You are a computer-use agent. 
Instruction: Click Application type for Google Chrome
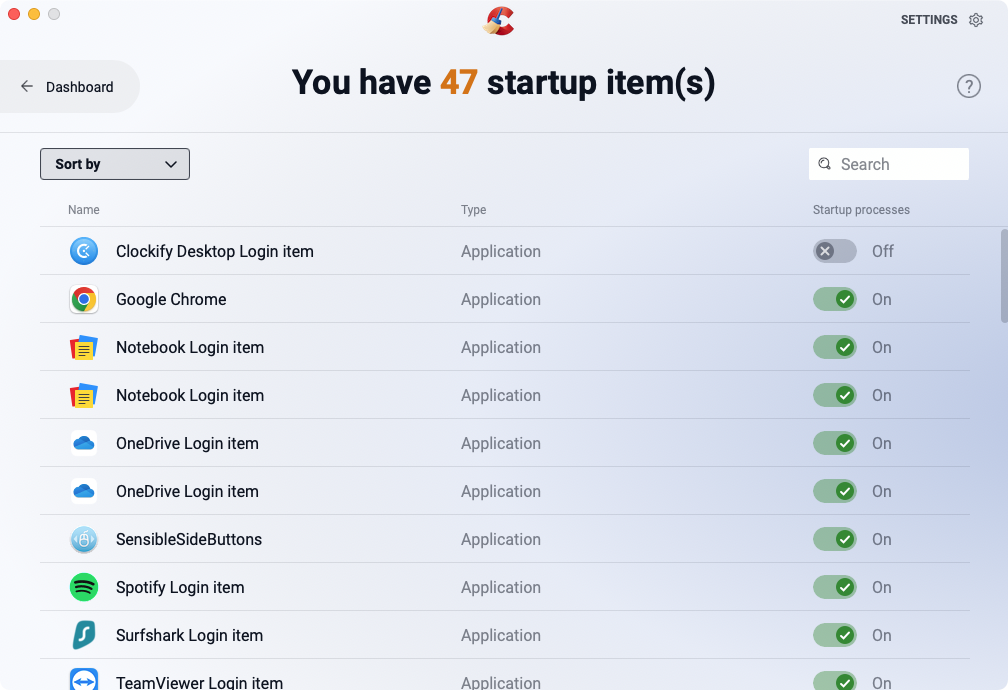(x=501, y=299)
